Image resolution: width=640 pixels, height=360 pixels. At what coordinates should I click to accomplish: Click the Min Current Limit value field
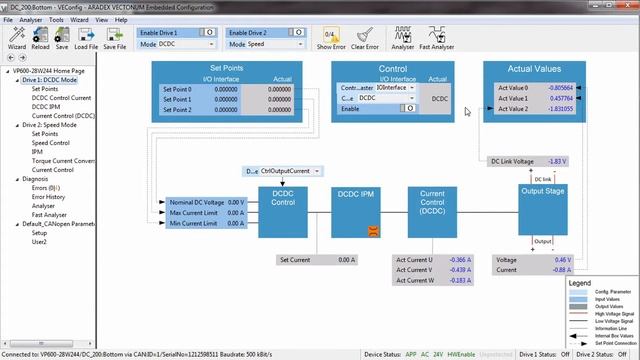tap(236, 223)
